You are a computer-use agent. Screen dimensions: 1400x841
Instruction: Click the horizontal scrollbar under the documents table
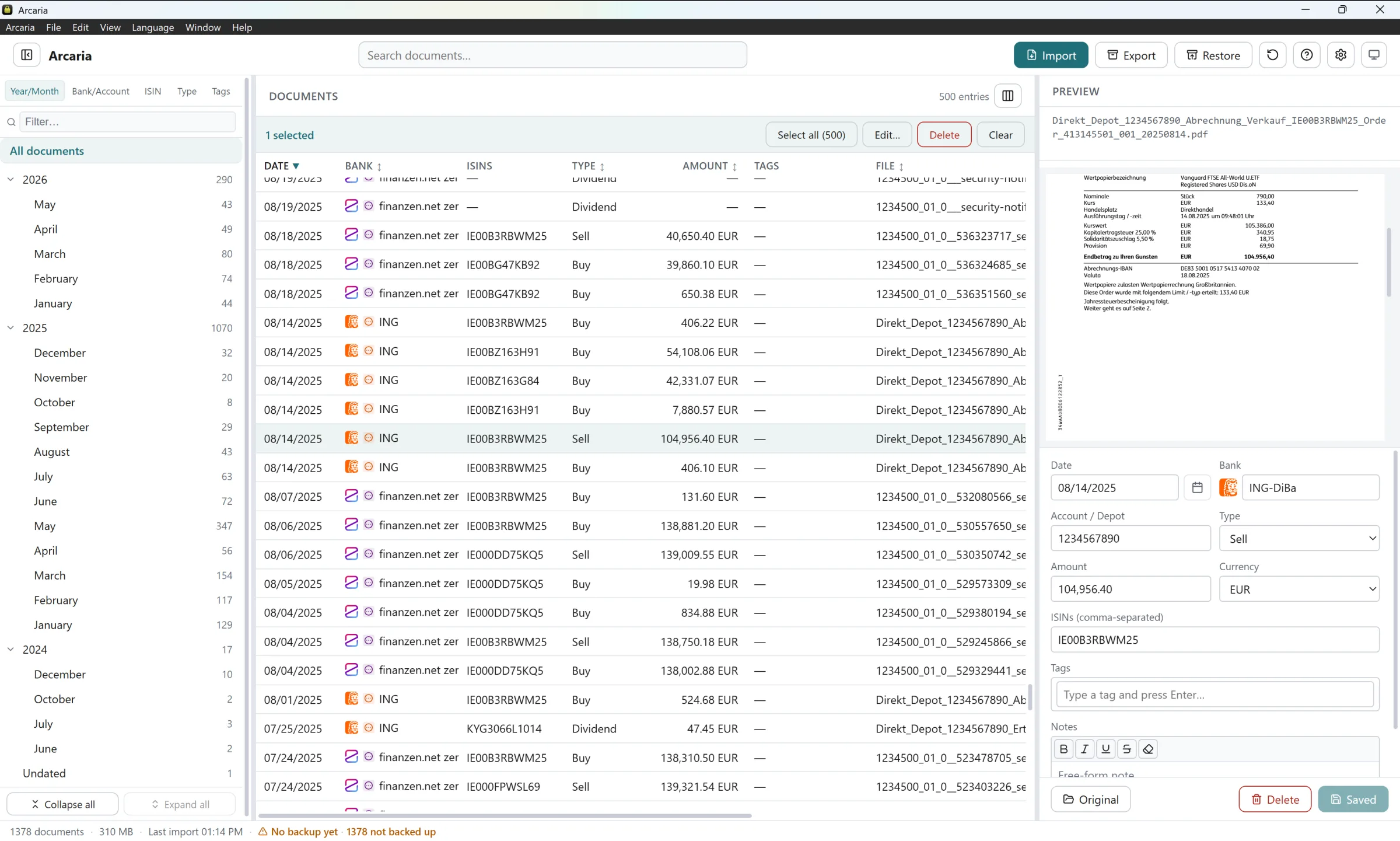click(505, 815)
